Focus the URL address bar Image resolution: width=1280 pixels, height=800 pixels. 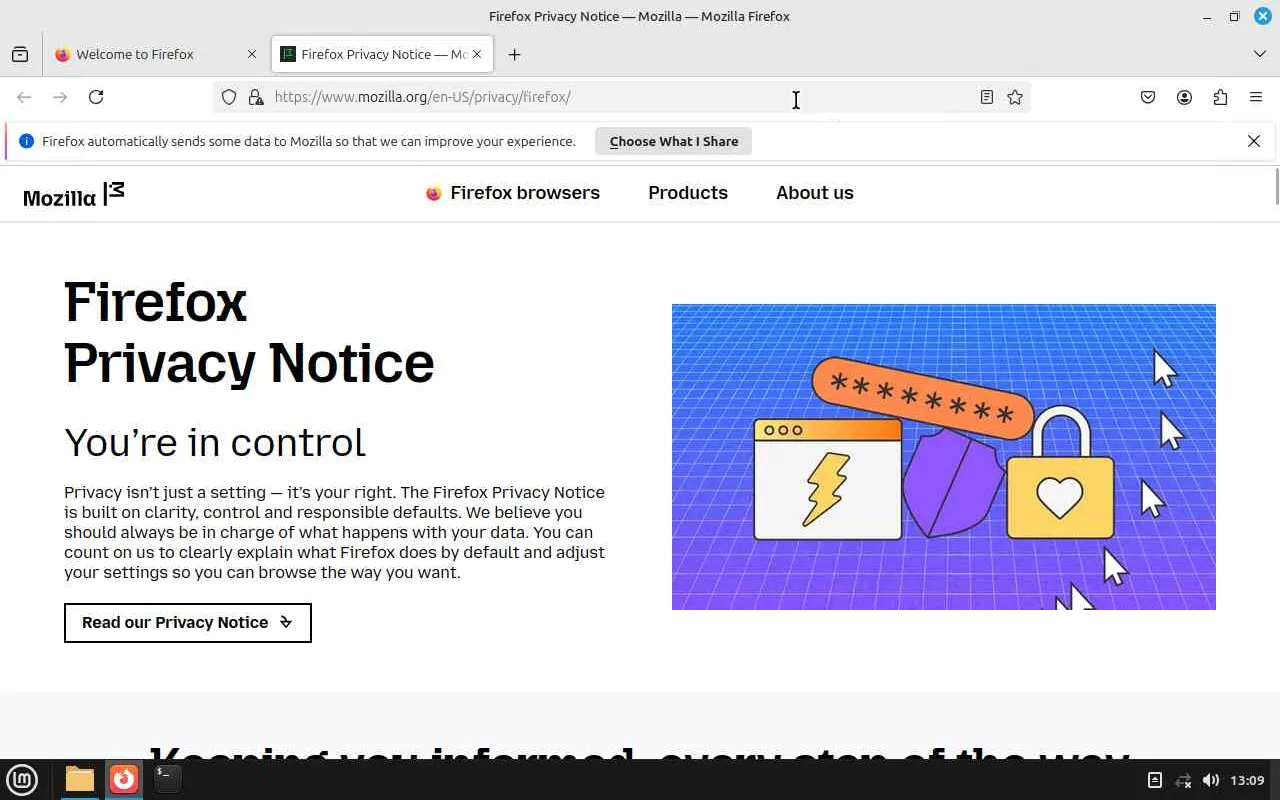[620, 97]
